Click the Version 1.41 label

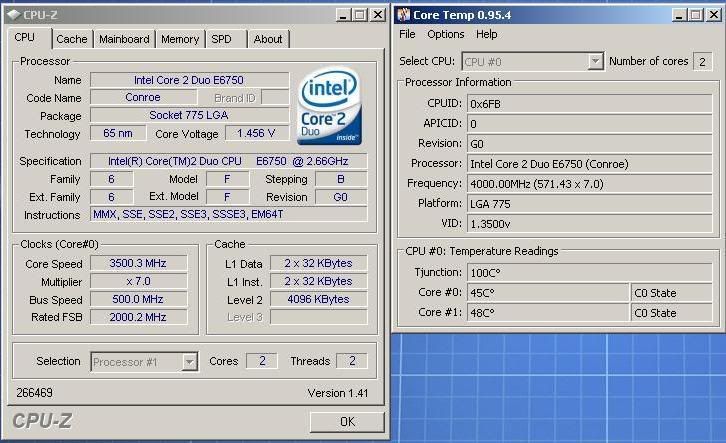pos(338,393)
